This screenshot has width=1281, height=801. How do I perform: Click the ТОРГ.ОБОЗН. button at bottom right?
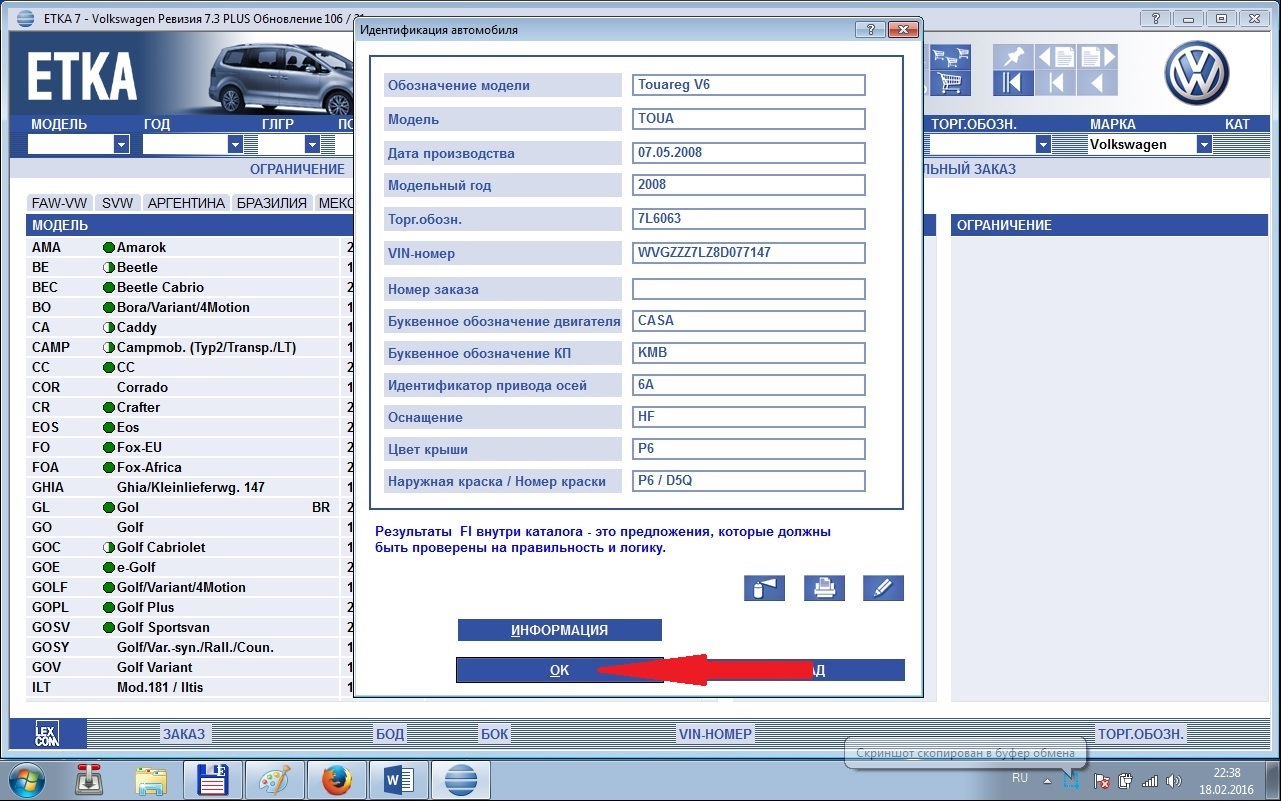pyautogui.click(x=1141, y=734)
